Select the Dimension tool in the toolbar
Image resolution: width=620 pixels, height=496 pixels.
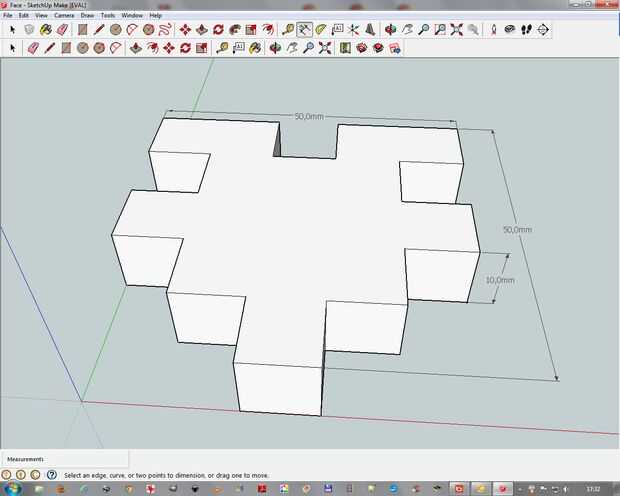[304, 30]
